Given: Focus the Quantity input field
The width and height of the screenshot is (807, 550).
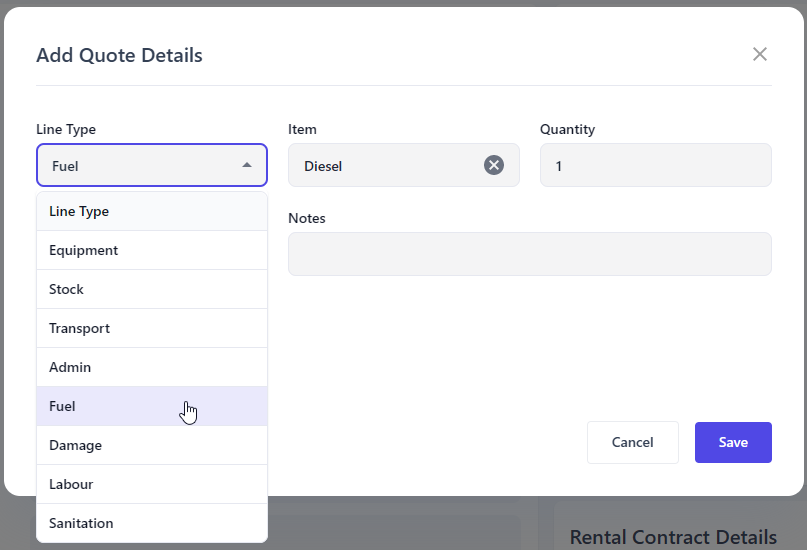Looking at the screenshot, I should [655, 165].
